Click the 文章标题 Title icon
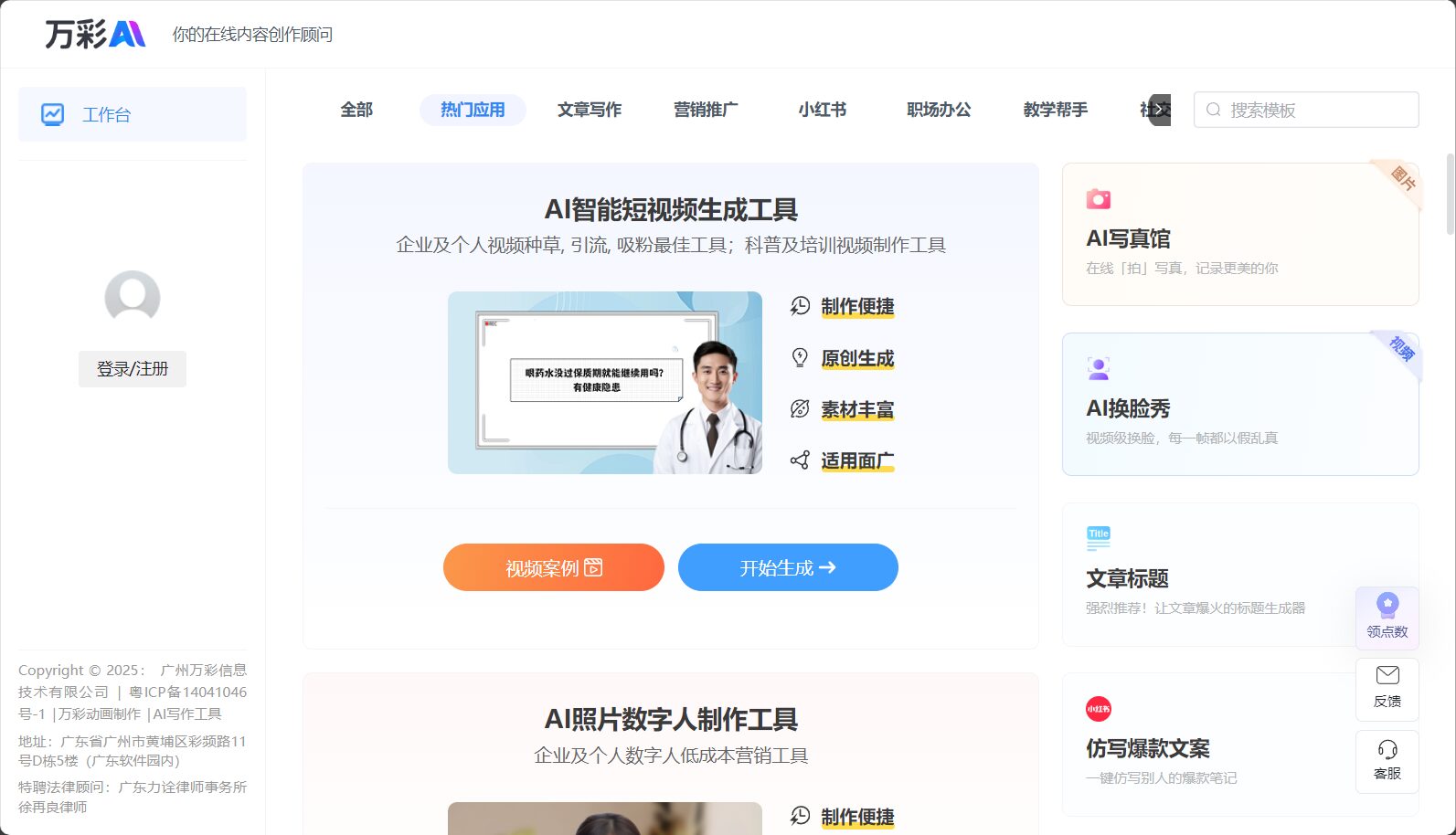 [1099, 539]
